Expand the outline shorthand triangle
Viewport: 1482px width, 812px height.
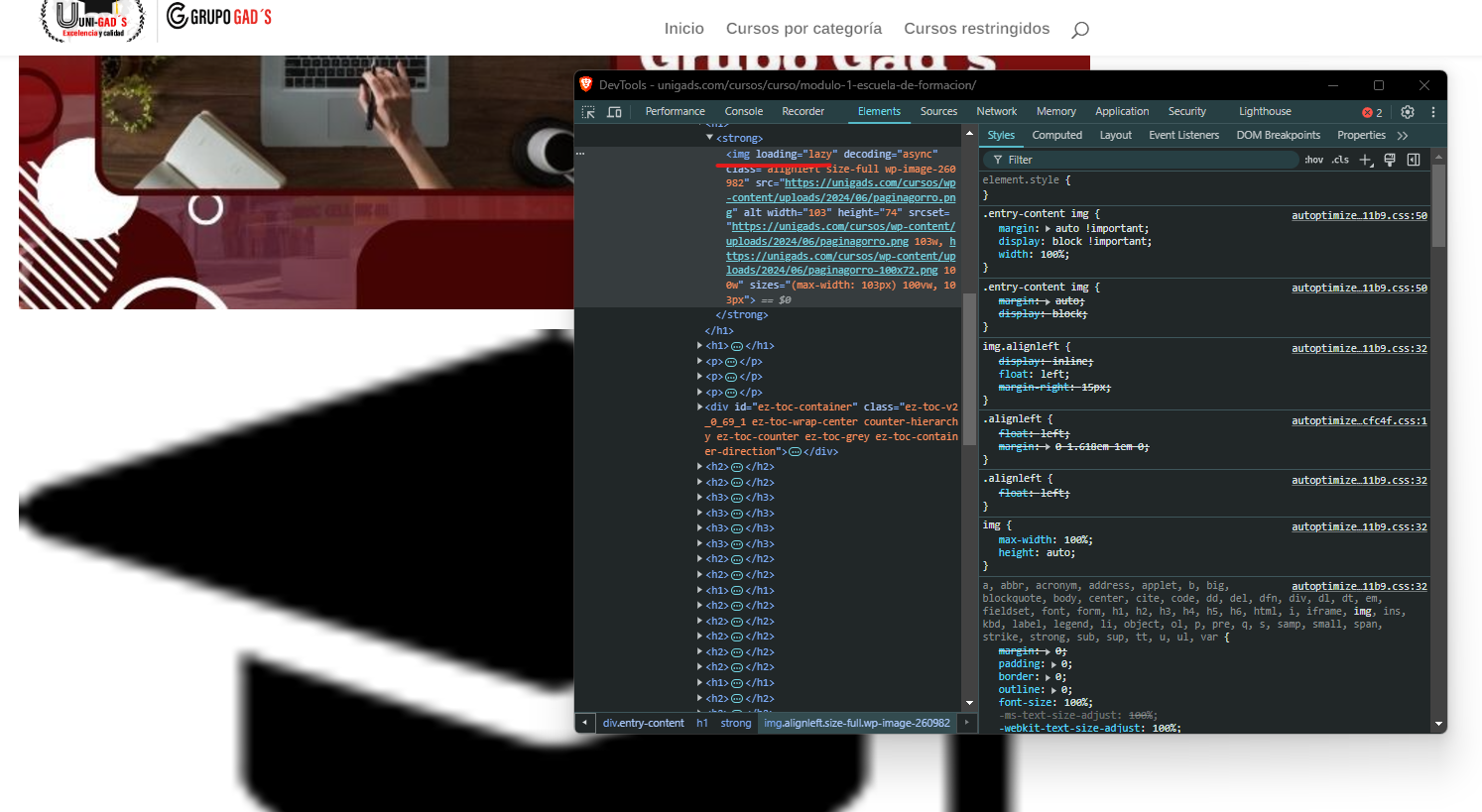click(1053, 690)
